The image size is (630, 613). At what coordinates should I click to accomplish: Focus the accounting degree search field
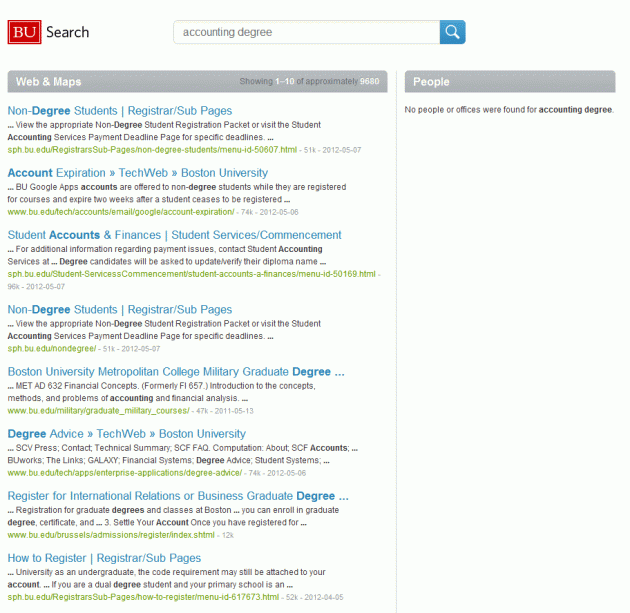click(x=307, y=32)
